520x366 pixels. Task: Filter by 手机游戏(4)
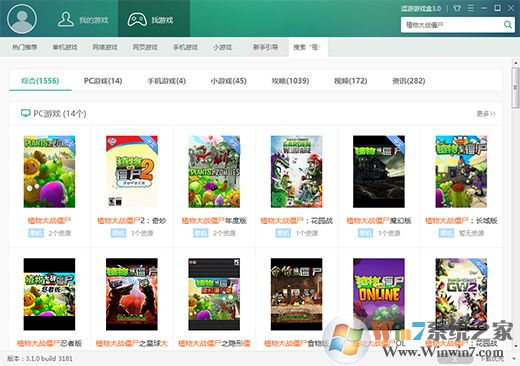tap(166, 81)
